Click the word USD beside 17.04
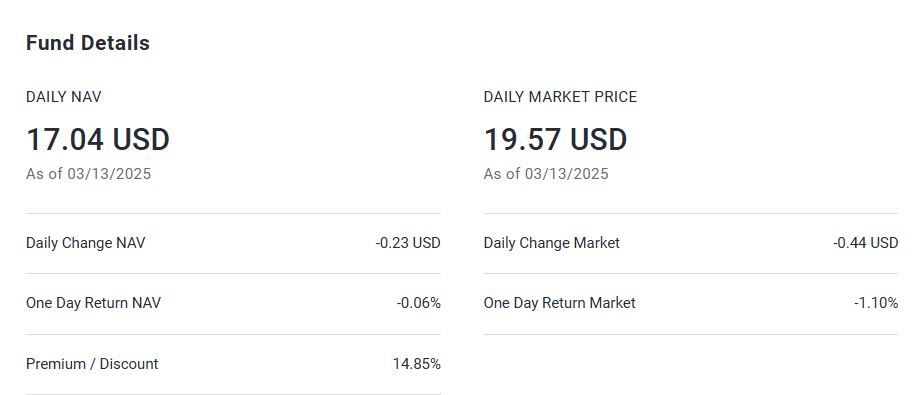The height and width of the screenshot is (395, 921). click(x=141, y=140)
